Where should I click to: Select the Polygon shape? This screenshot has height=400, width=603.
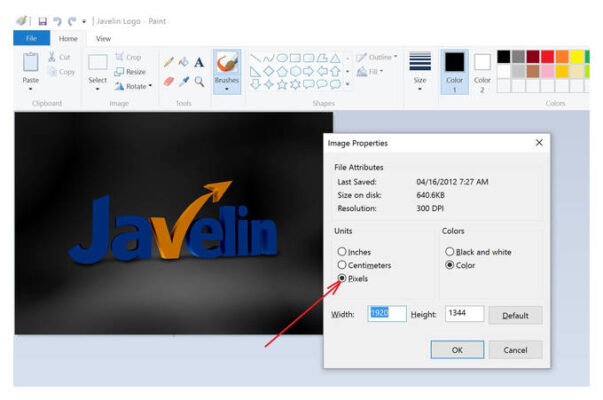[322, 58]
